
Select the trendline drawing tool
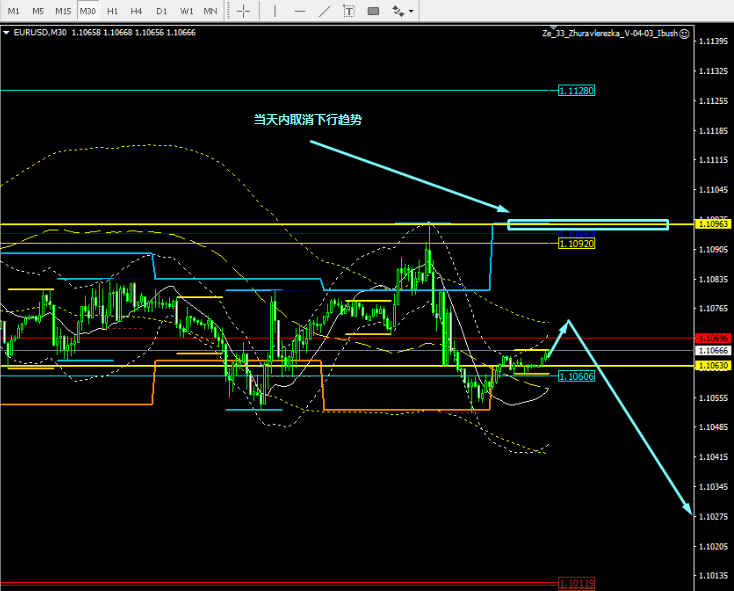point(323,11)
